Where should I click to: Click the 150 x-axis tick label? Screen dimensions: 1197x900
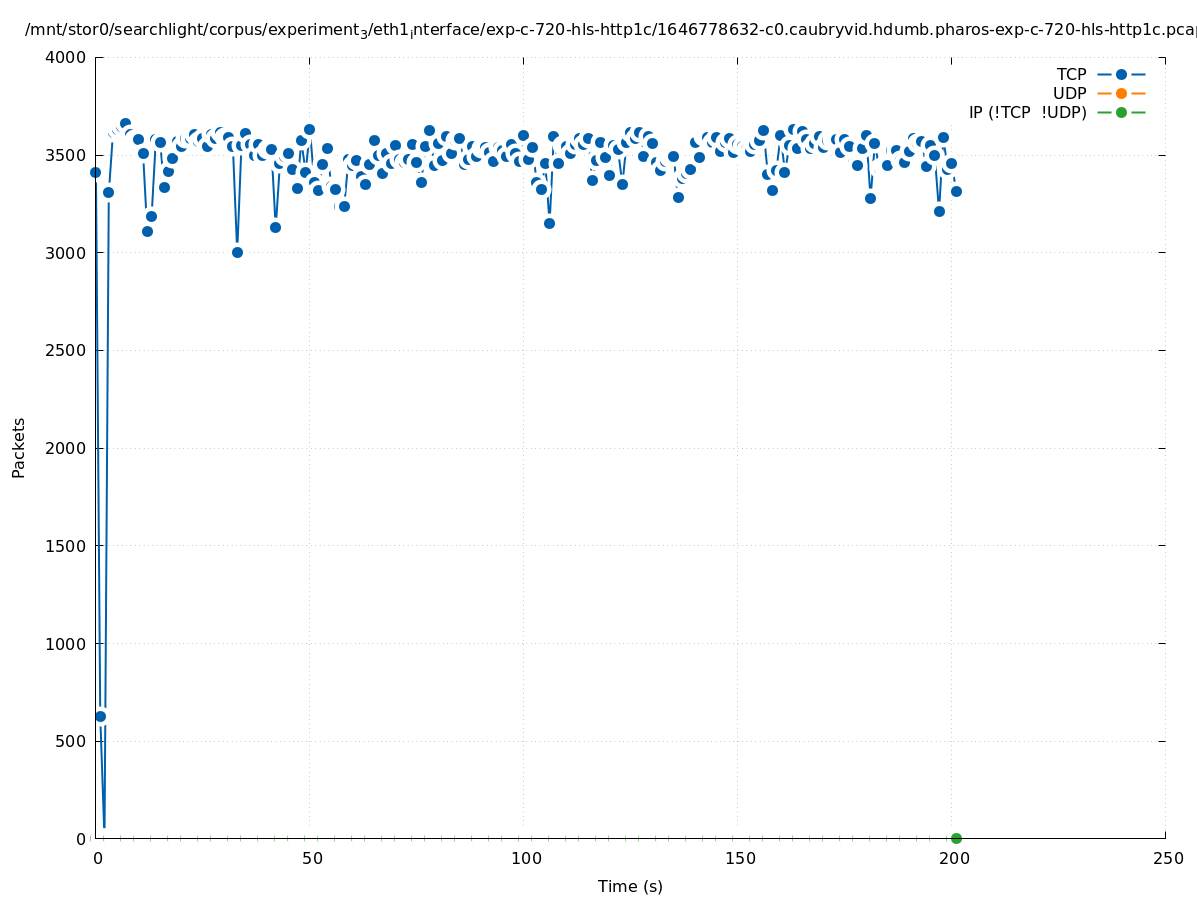(739, 858)
